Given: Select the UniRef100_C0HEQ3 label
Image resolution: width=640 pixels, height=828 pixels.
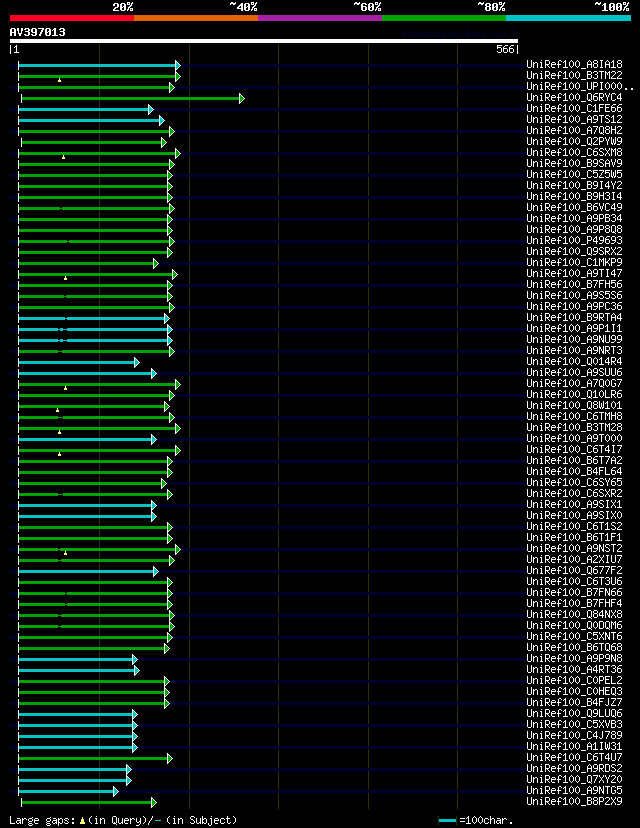Looking at the screenshot, I should [574, 692].
